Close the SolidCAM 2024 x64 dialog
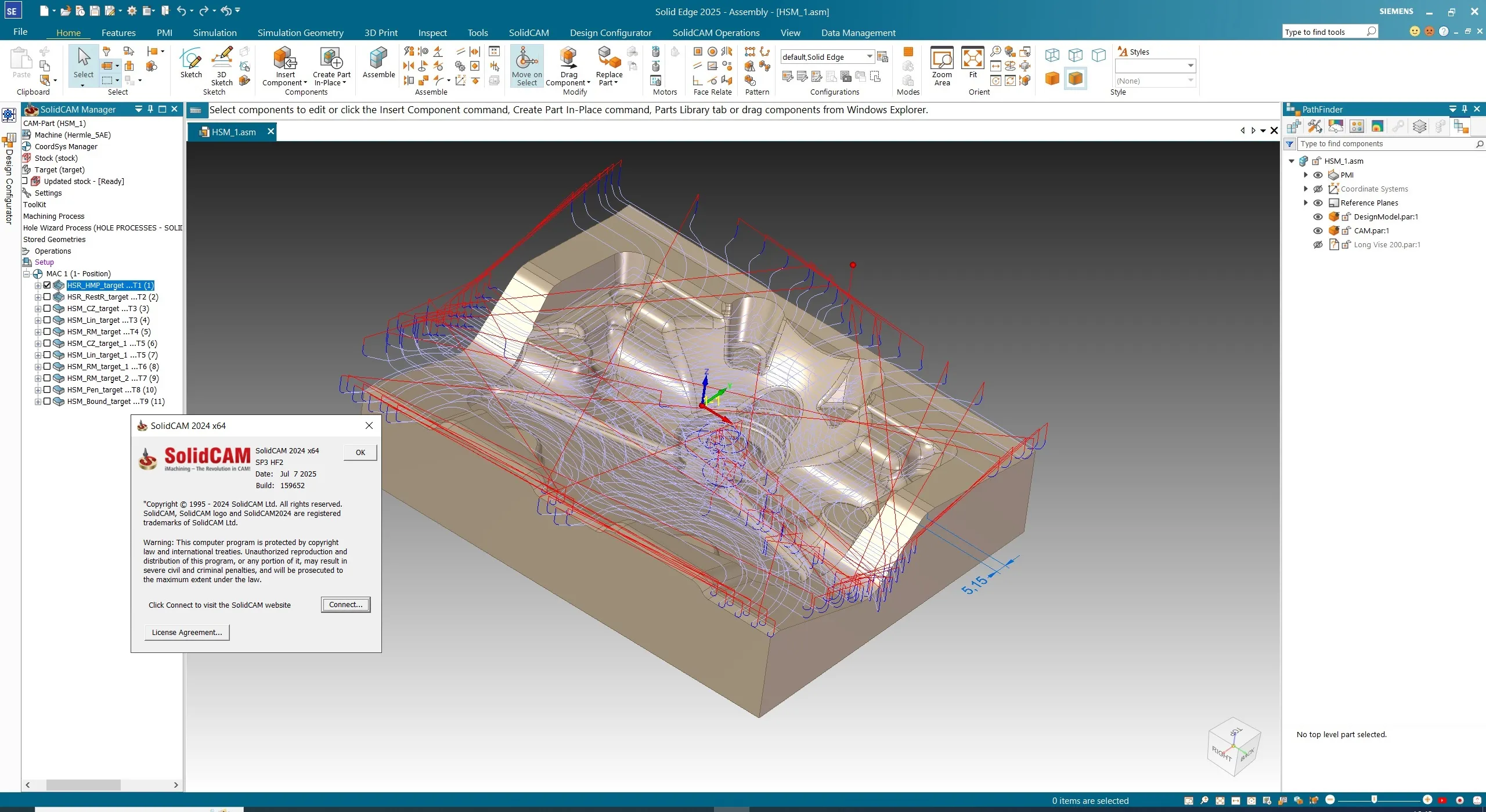 pyautogui.click(x=369, y=425)
